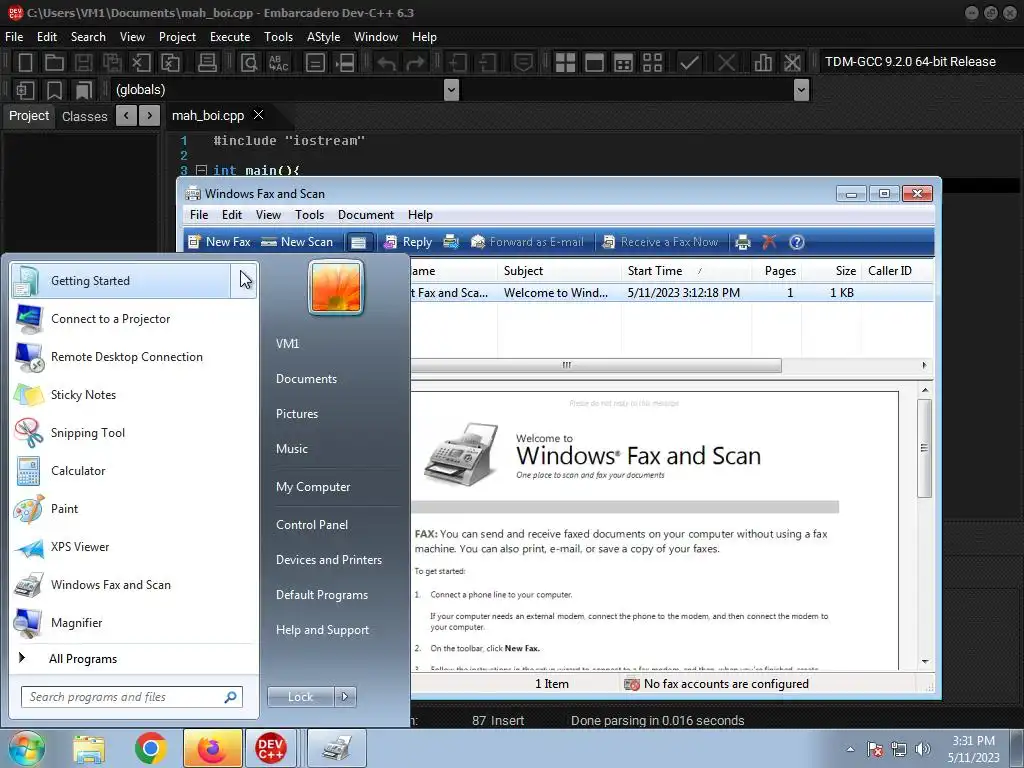Open Documents from Start menu right pane
The height and width of the screenshot is (768, 1024).
306,379
